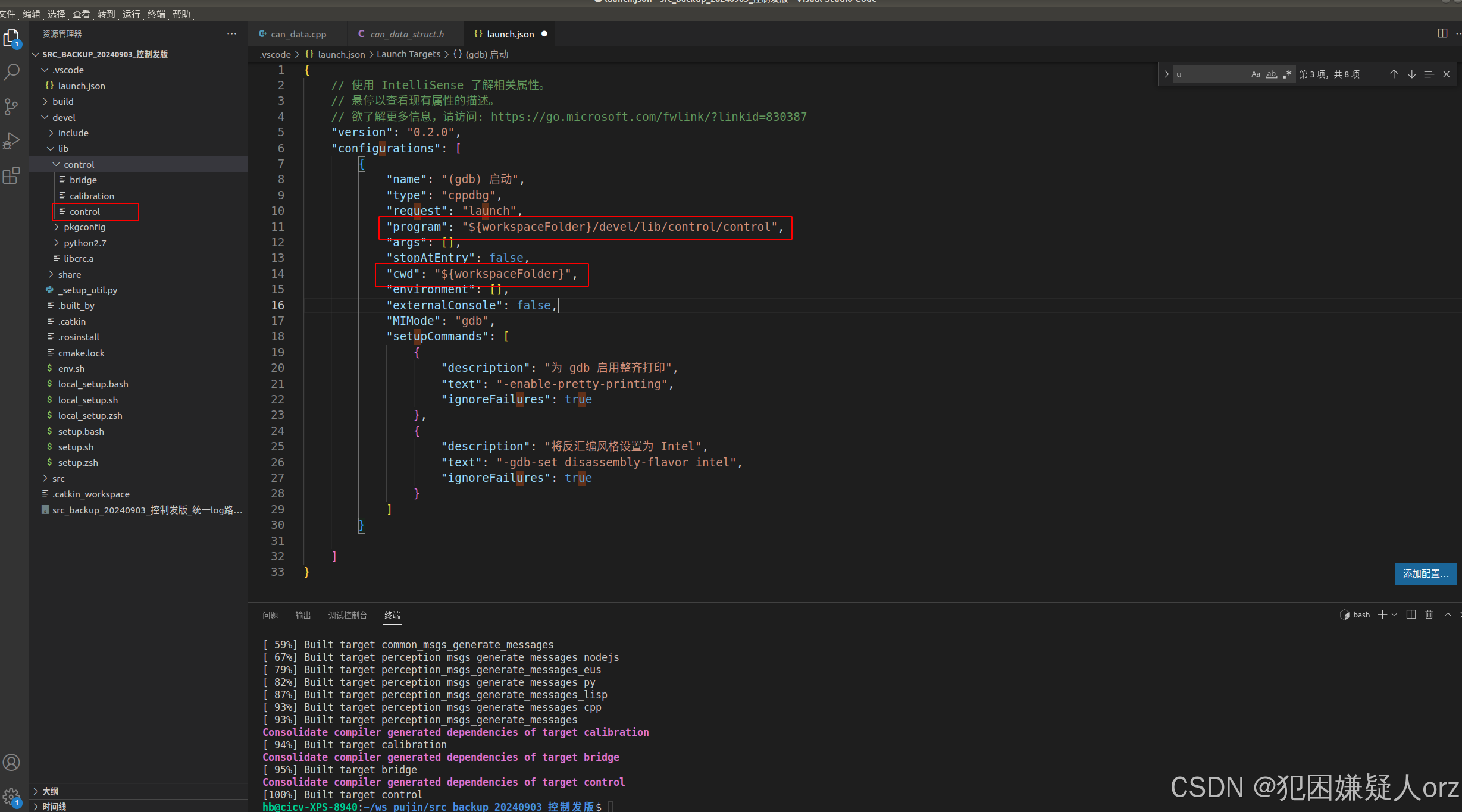
Task: Open the Accounts icon at bottom of activity bar
Action: [x=12, y=762]
